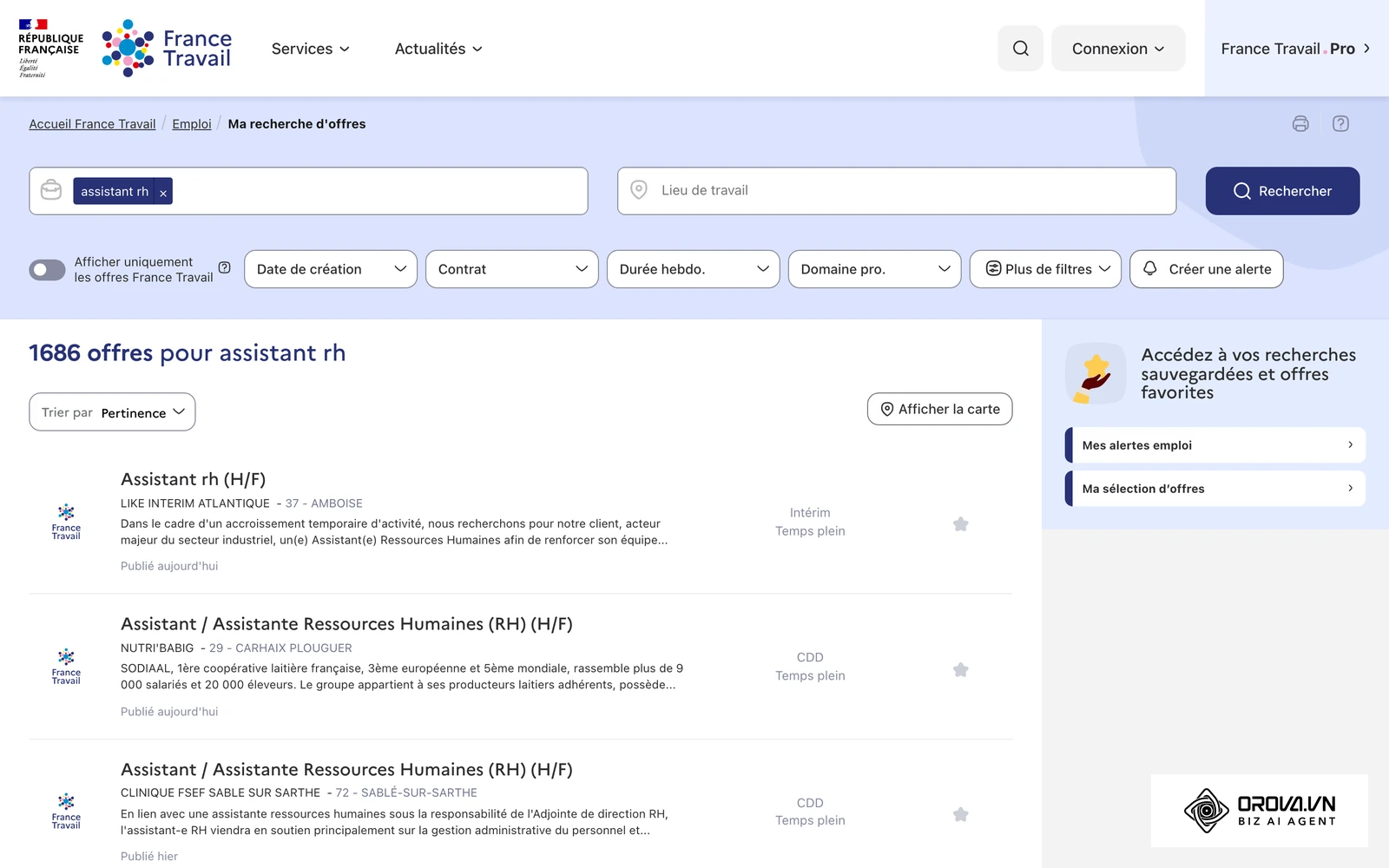The width and height of the screenshot is (1389, 868).
Task: Remove the 'assistant rh' keyword tag
Action: click(163, 193)
